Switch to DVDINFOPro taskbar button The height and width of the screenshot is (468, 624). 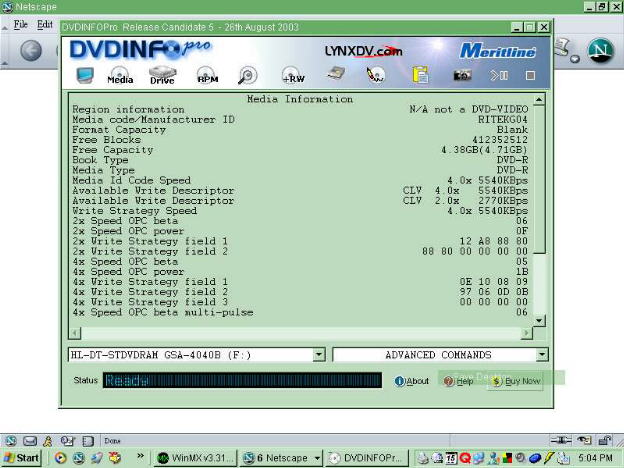coord(368,458)
